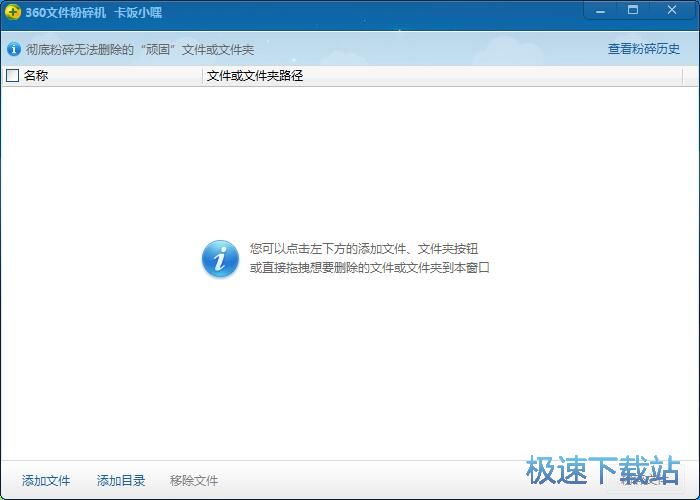This screenshot has height=500, width=700.
Task: Click the hint text 您可以点击左下方的添加文件、文件夹按钮
Action: (x=364, y=249)
